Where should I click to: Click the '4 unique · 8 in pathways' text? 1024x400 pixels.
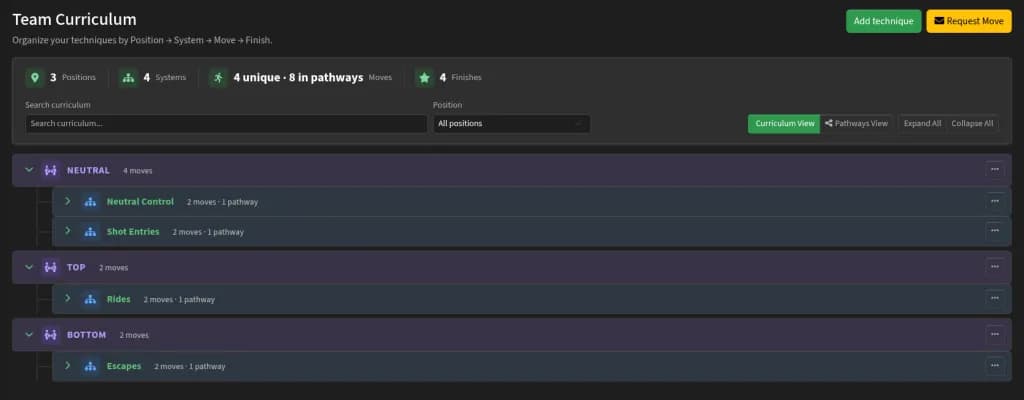pos(298,78)
